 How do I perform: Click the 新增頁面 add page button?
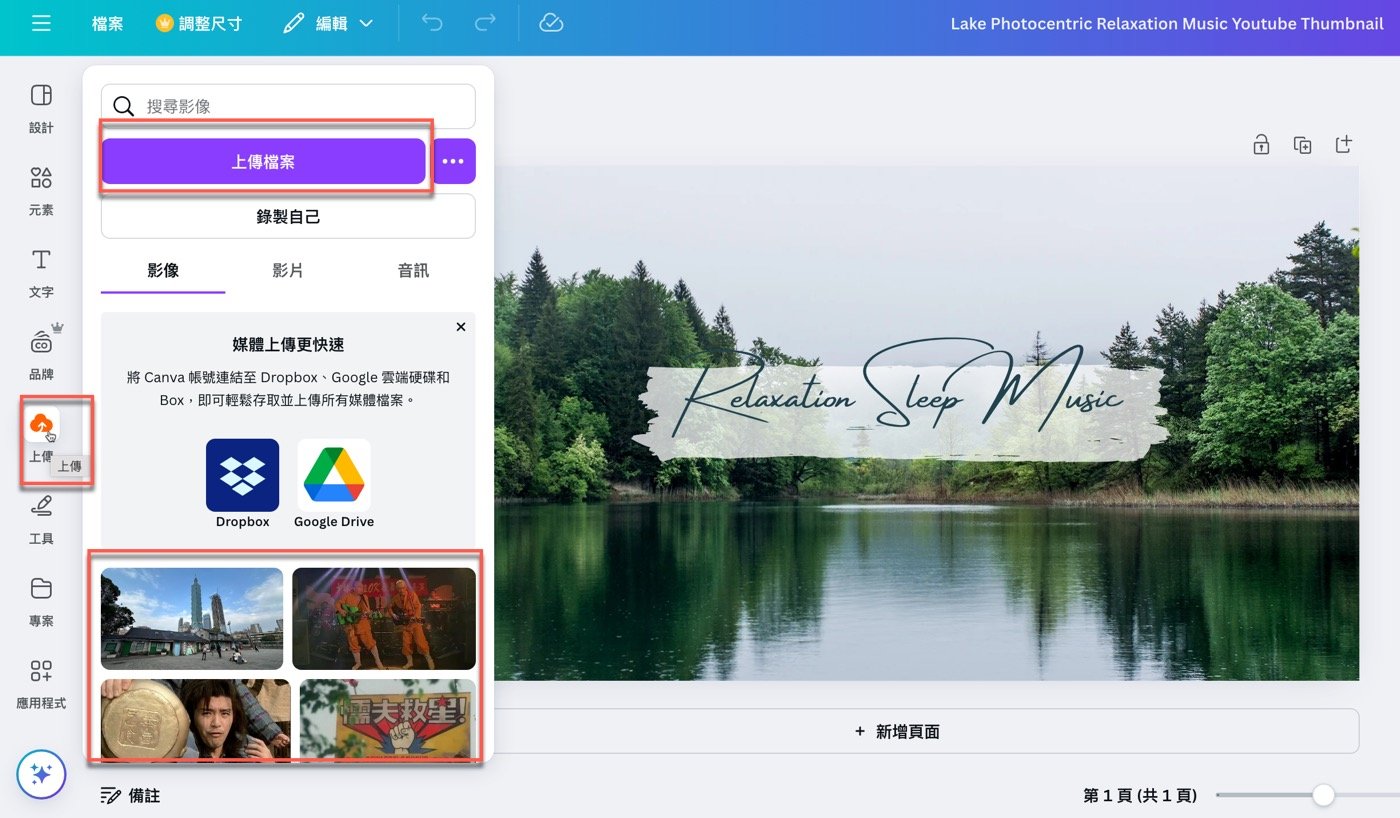tap(897, 731)
